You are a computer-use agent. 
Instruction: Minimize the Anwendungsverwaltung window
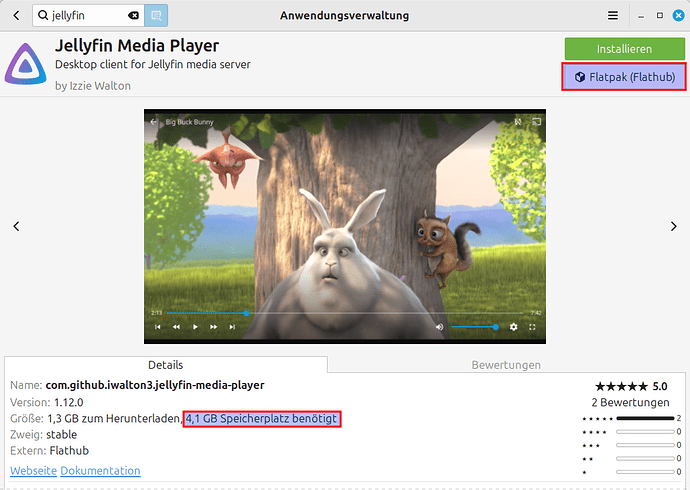641,16
